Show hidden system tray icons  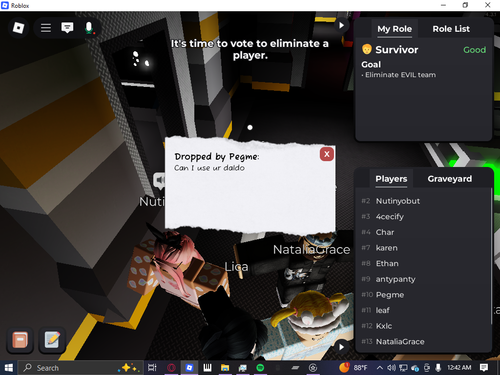coord(379,368)
